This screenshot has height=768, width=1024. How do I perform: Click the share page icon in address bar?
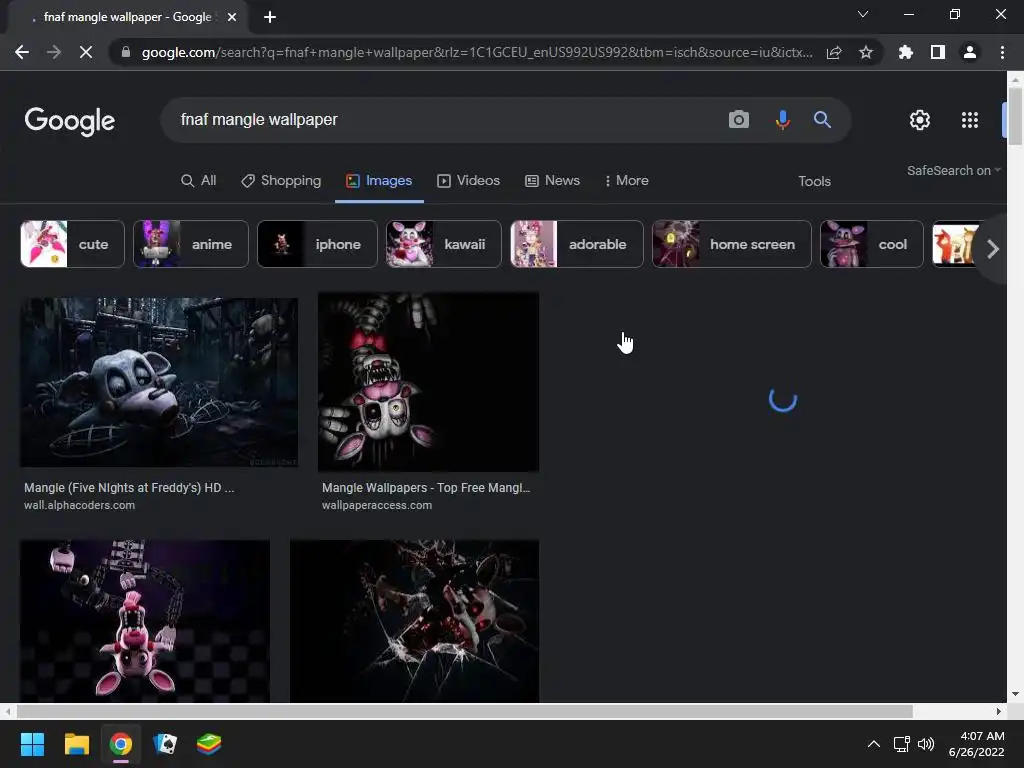click(834, 52)
